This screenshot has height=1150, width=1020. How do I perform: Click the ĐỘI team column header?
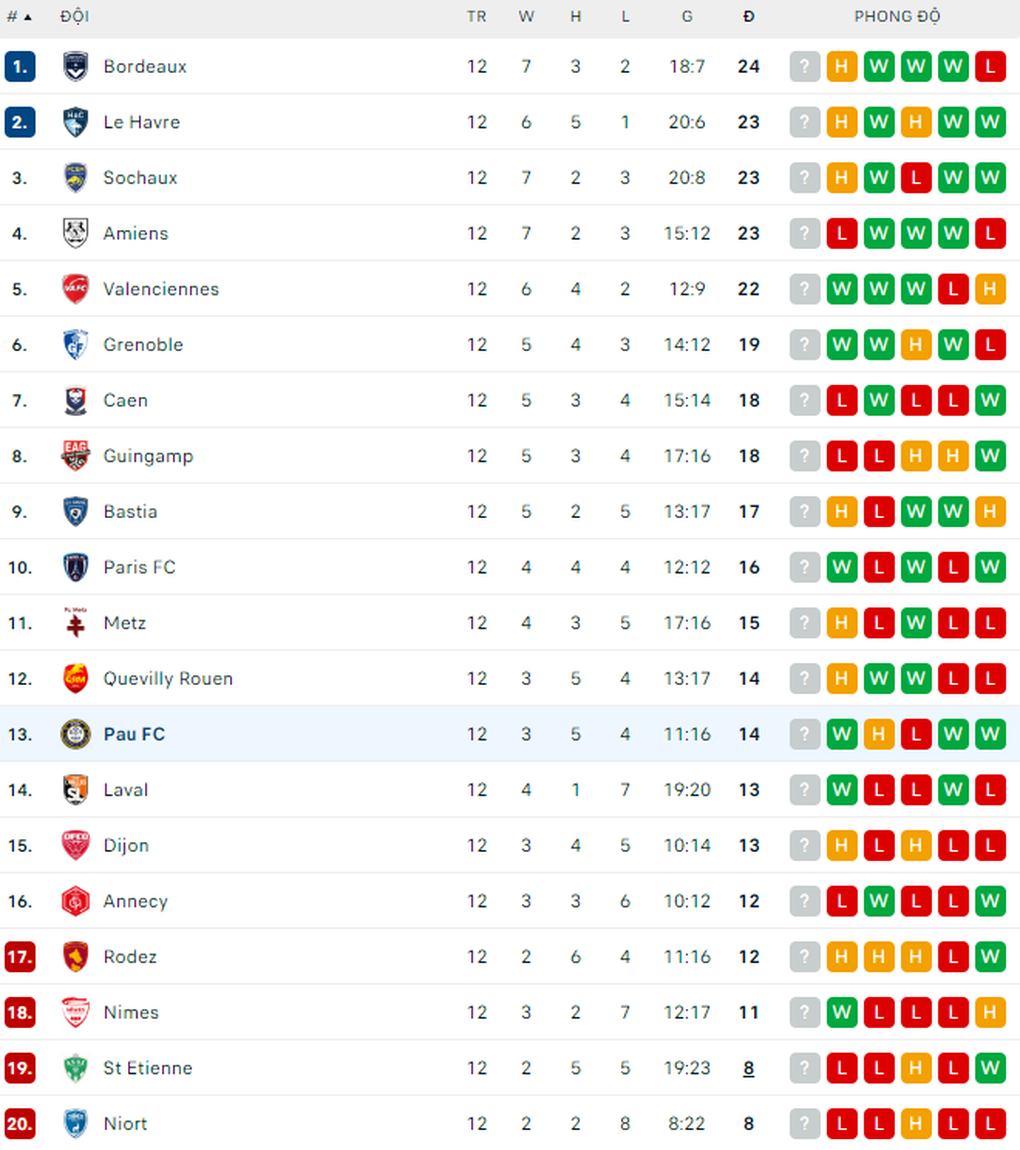(x=75, y=17)
